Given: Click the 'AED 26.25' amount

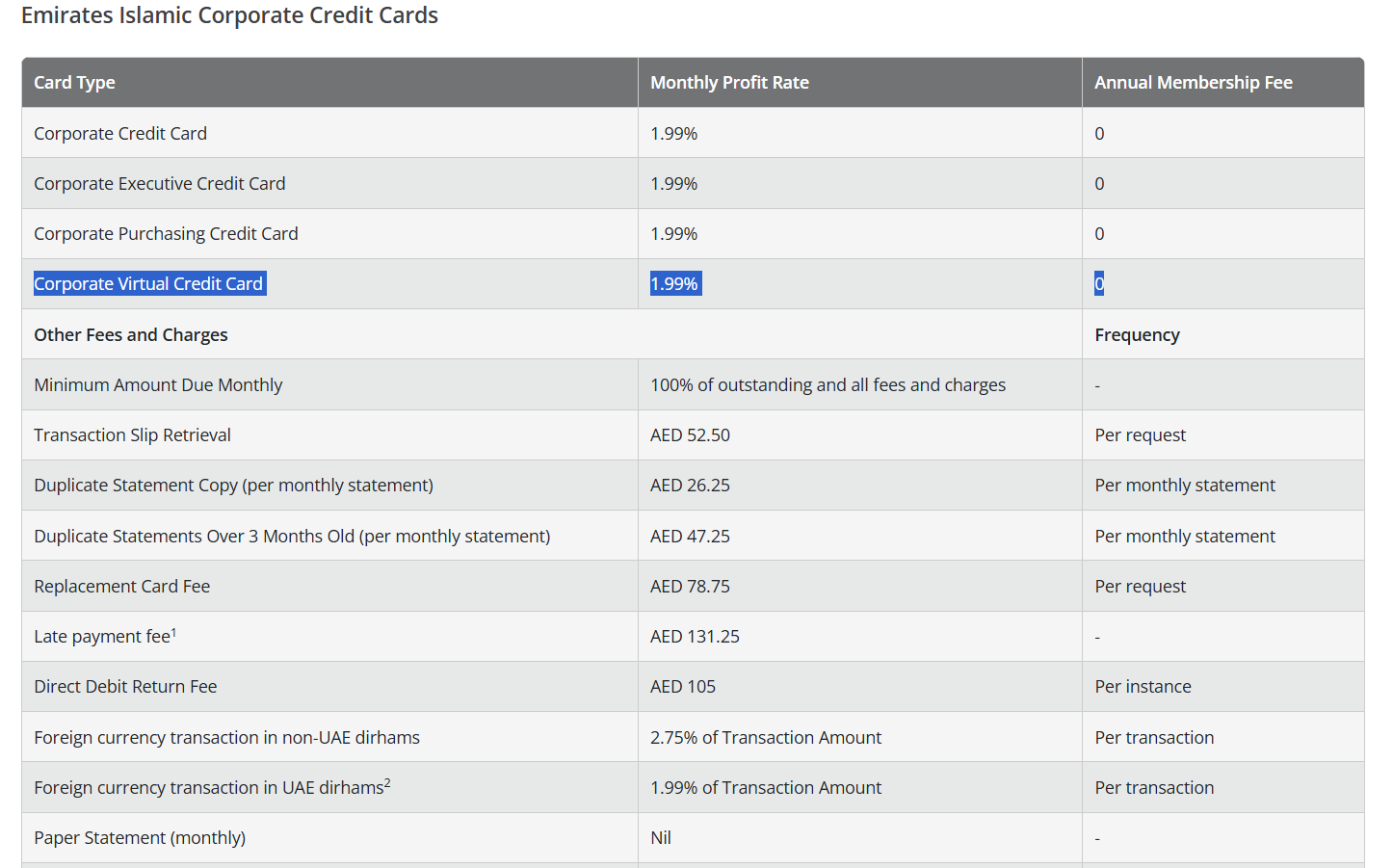Looking at the screenshot, I should [x=690, y=486].
